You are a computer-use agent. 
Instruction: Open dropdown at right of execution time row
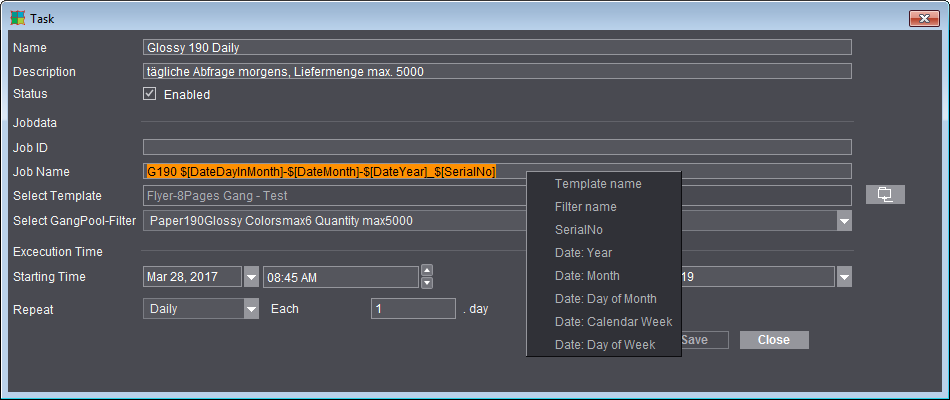844,277
